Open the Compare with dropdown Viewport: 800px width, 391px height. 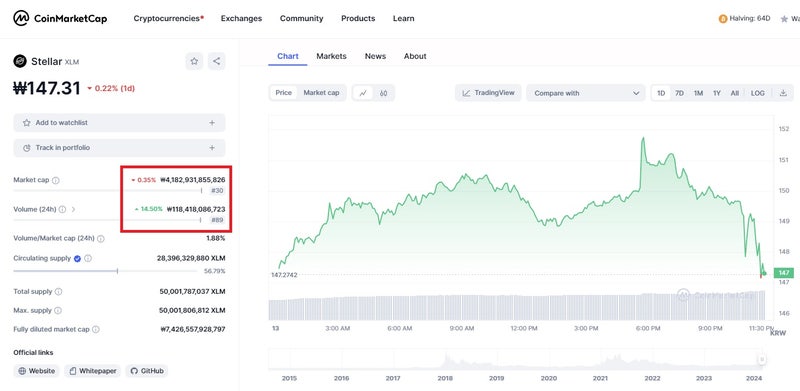pos(586,93)
